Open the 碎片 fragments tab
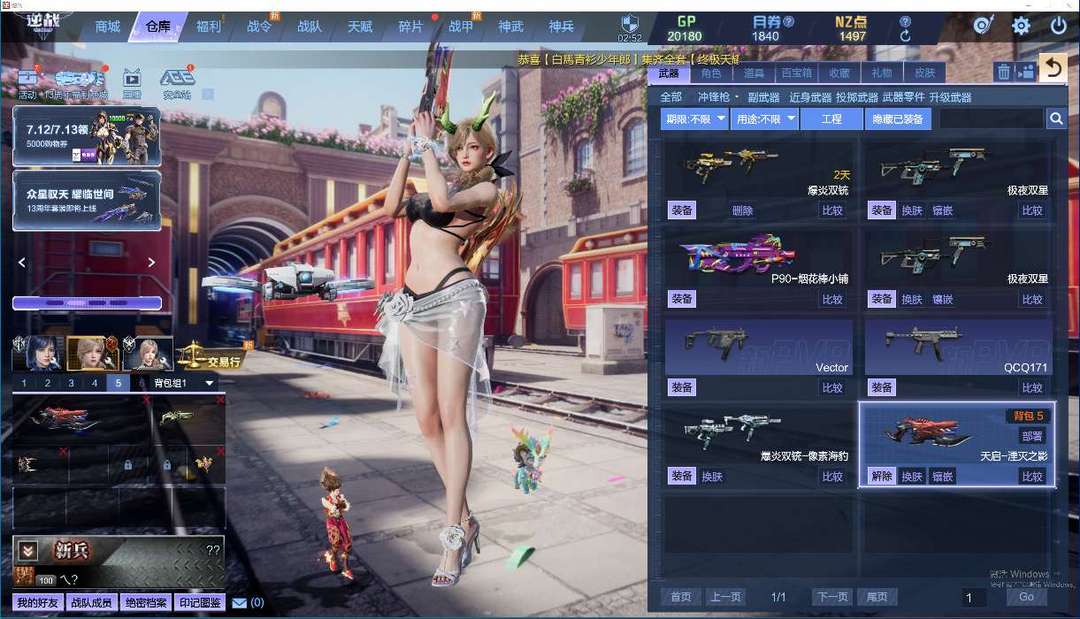The height and width of the screenshot is (619, 1080). point(411,26)
